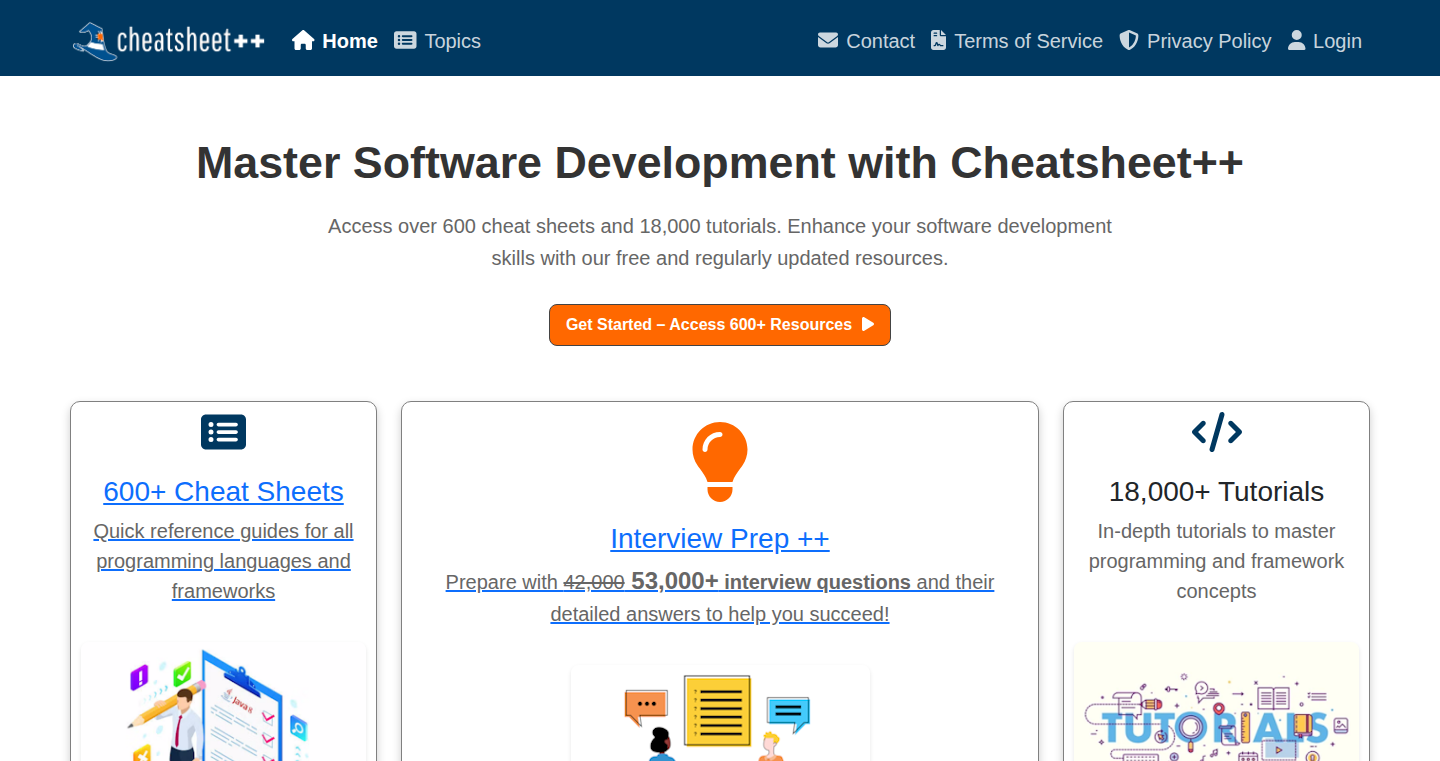This screenshot has width=1440, height=761.
Task: Open the Login page
Action: (1325, 41)
